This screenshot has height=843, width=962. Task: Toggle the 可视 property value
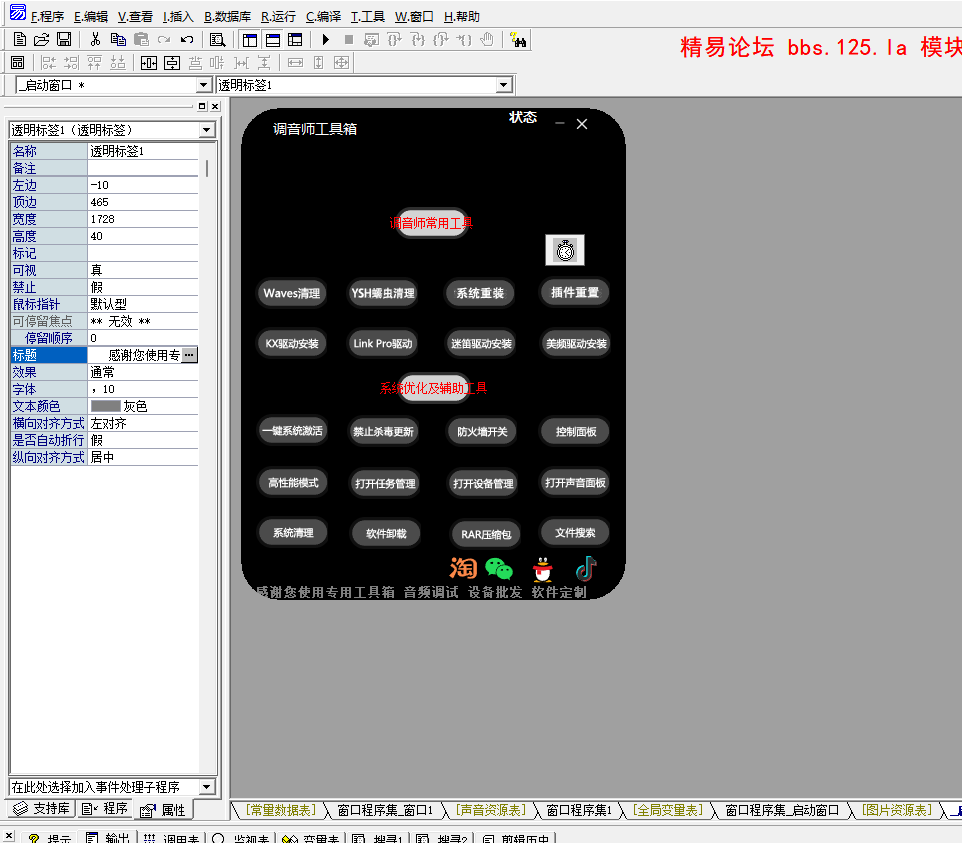pos(140,269)
